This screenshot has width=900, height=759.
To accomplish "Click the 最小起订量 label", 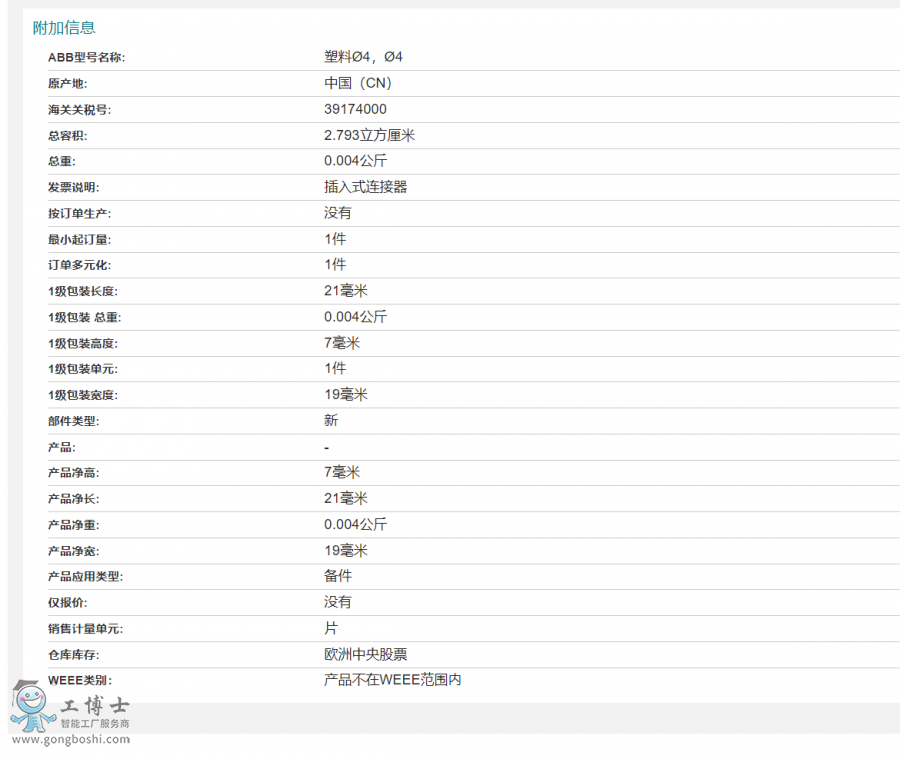I will click(x=79, y=239).
